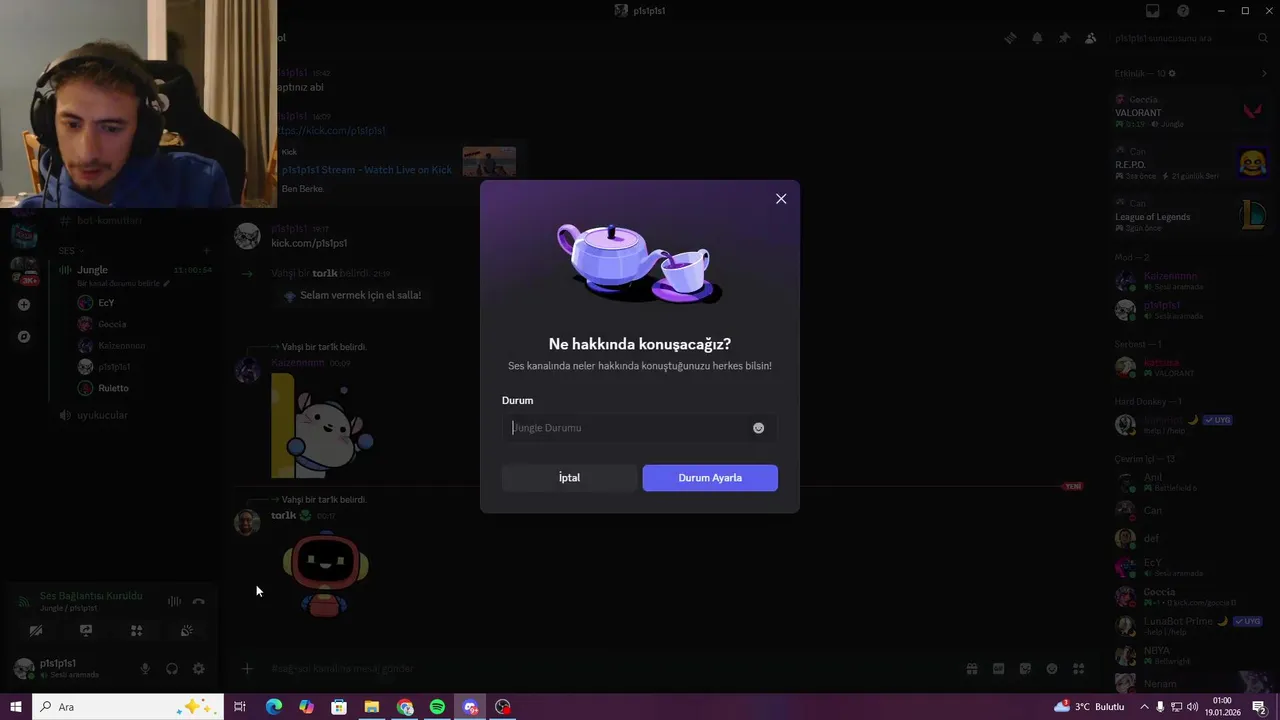
Task: Expand the Etkinlik activity panel chevron
Action: (x=1264, y=73)
